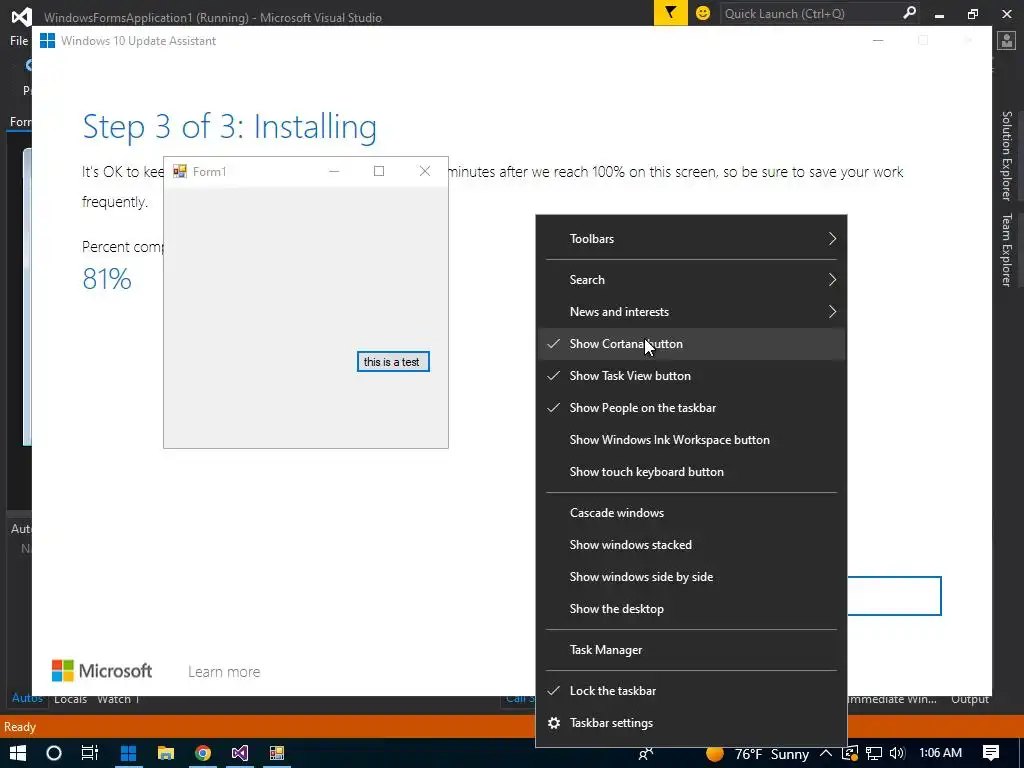Open the Immediate Window tab
The height and width of the screenshot is (768, 1024).
tap(892, 699)
